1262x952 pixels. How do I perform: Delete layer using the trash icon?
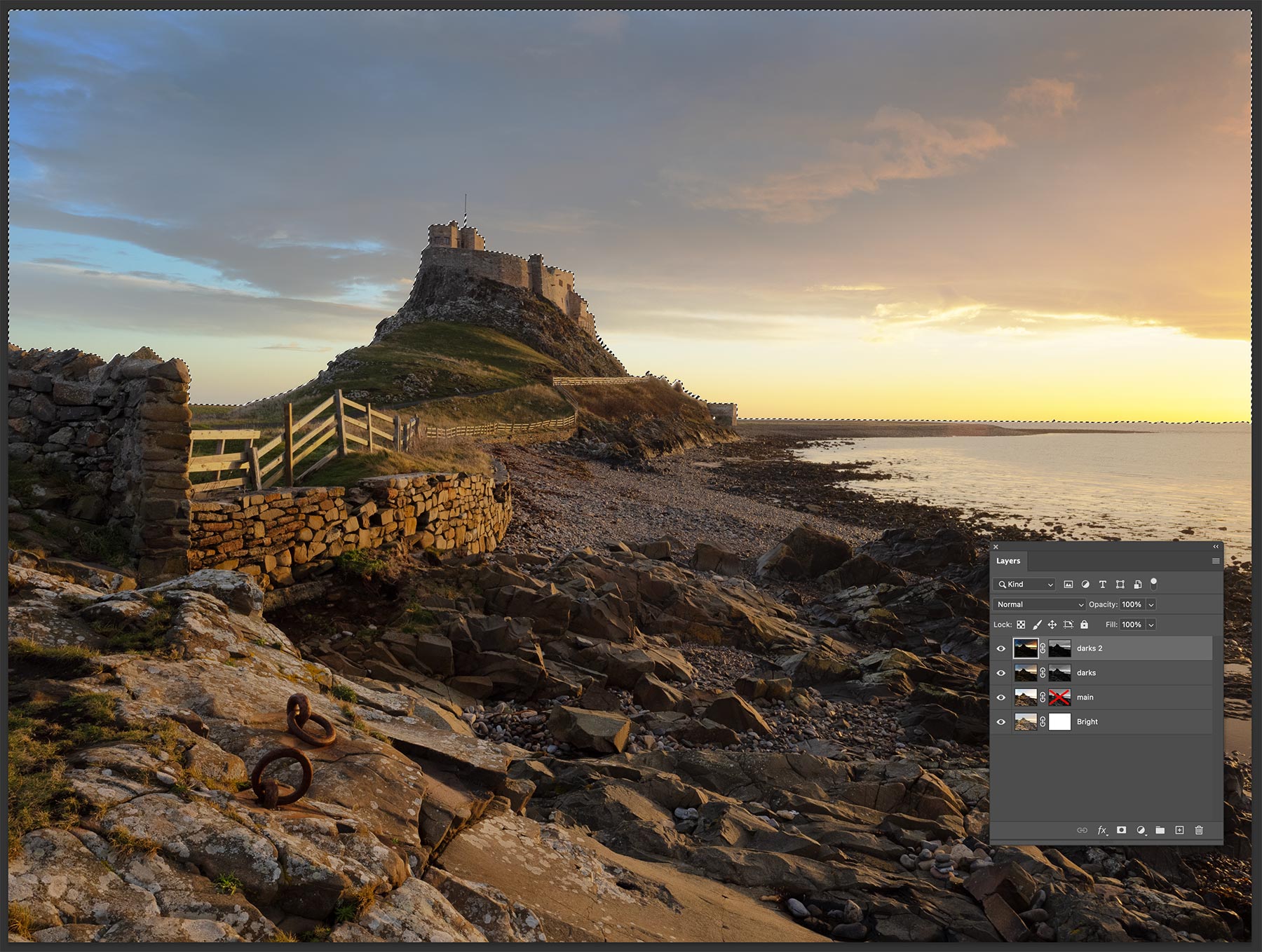(1199, 830)
